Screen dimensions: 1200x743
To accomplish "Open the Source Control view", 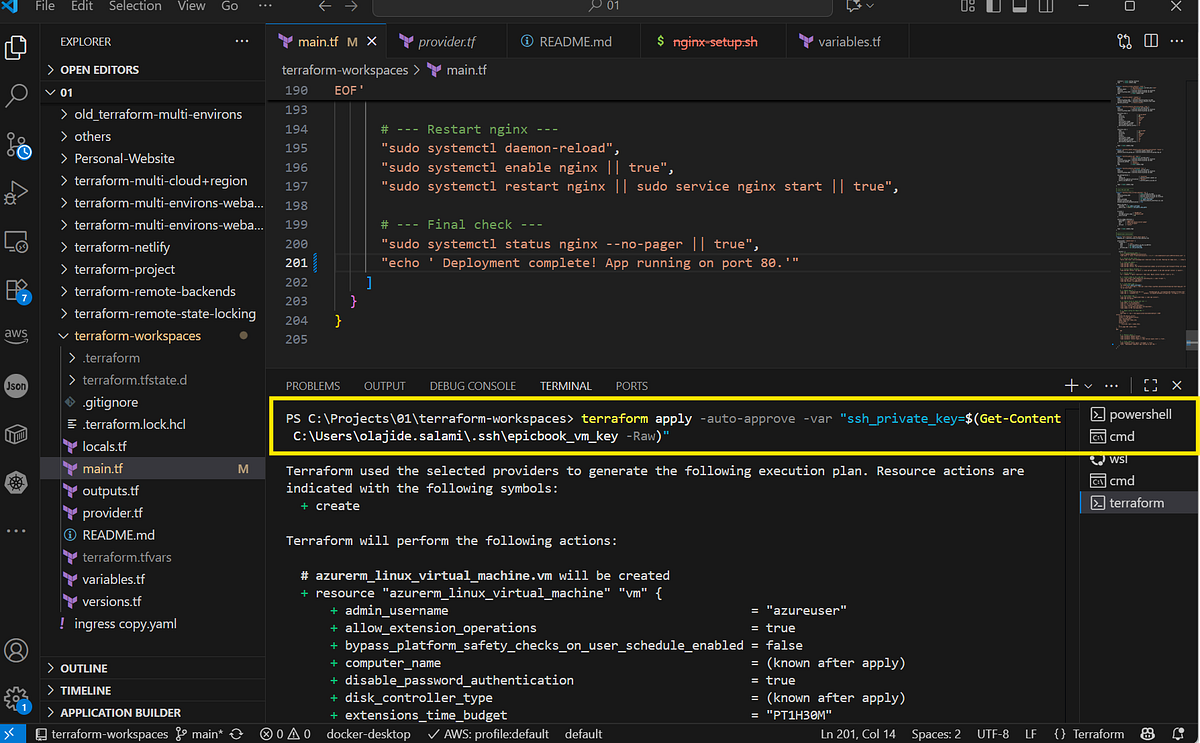I will pos(16,146).
